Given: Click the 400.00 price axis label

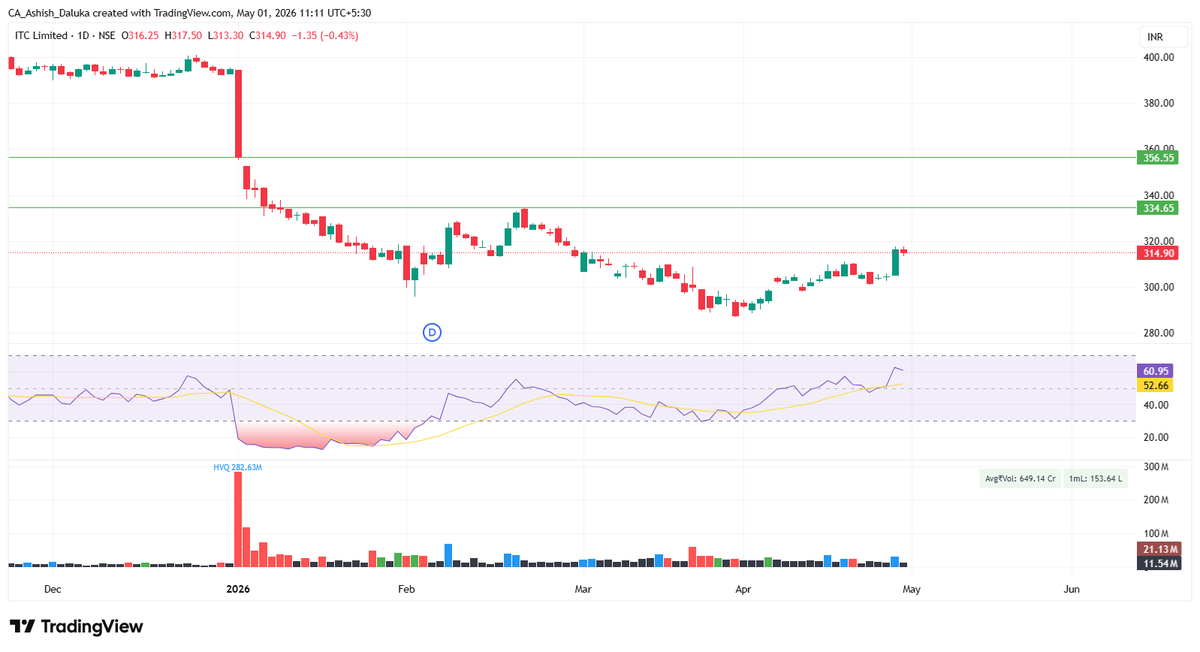Looking at the screenshot, I should pyautogui.click(x=1160, y=58).
